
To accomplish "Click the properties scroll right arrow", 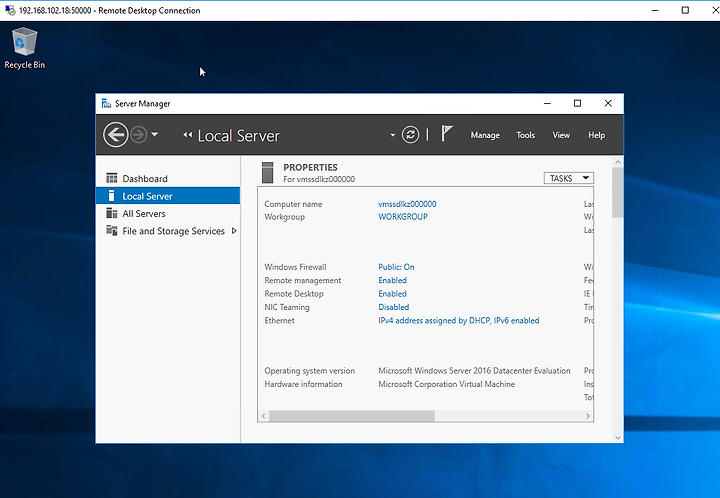I will (588, 416).
